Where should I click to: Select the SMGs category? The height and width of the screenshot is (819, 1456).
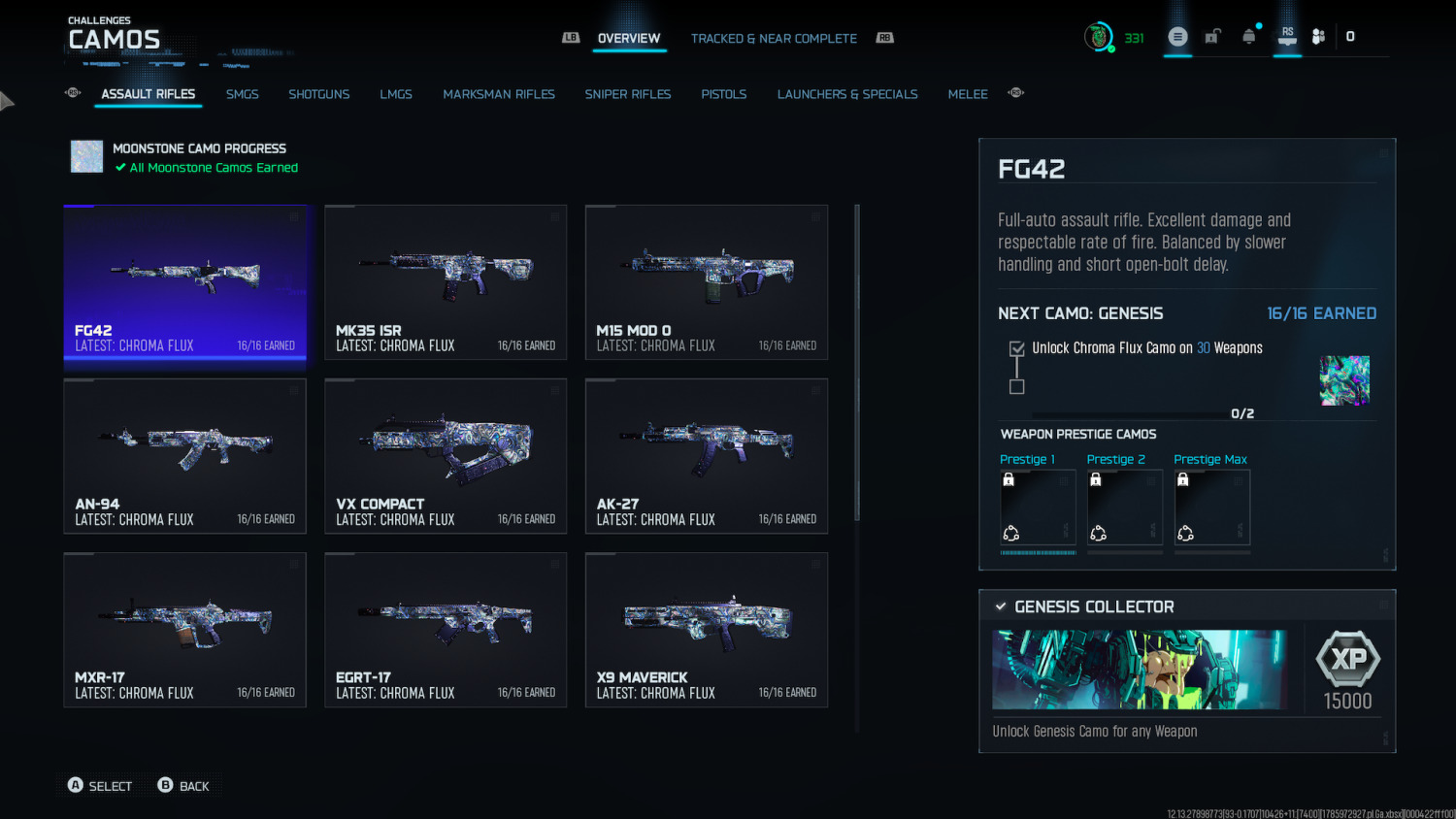click(x=243, y=94)
